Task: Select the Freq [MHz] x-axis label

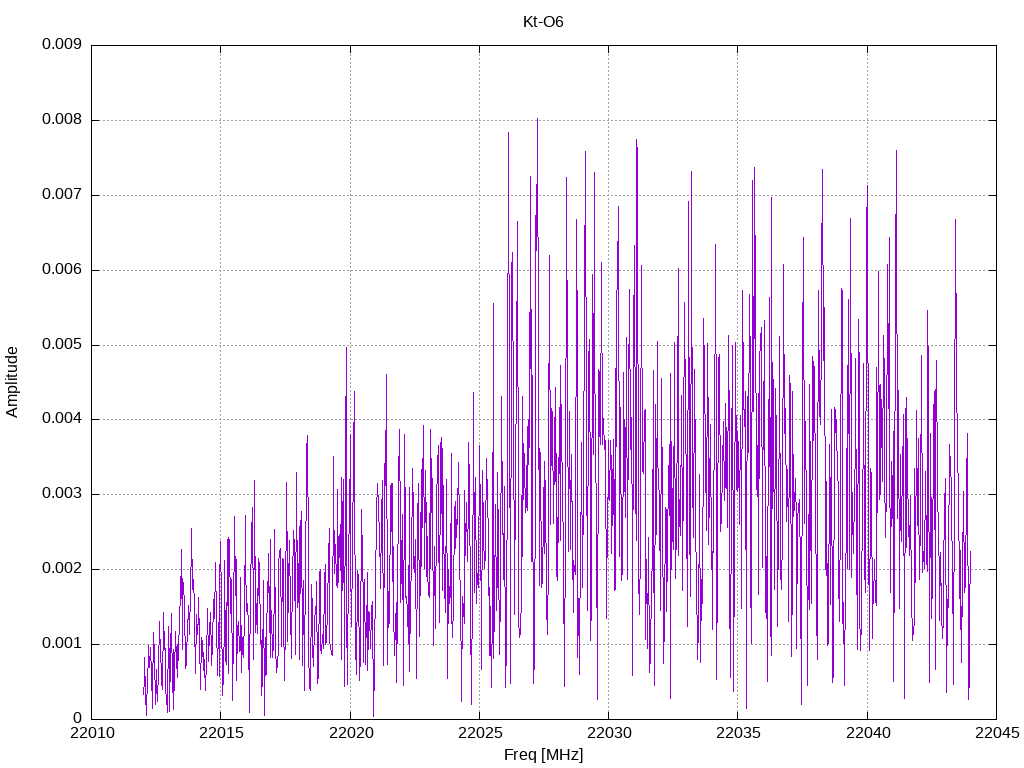Action: pyautogui.click(x=543, y=755)
